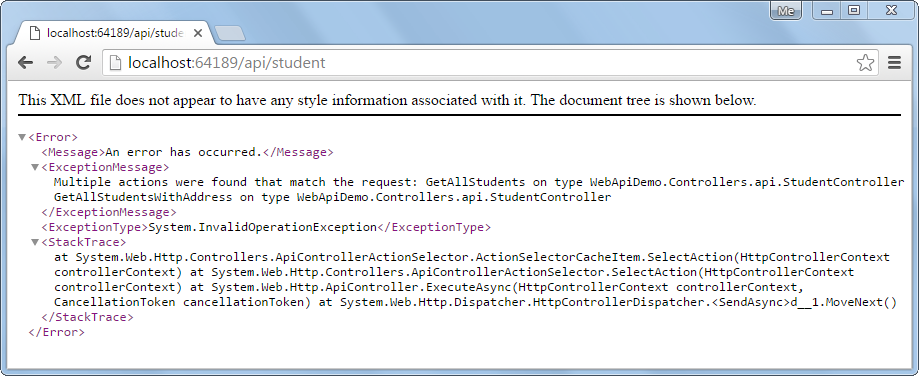This screenshot has height=377, width=919.
Task: Click the browser back arrow
Action: [25, 63]
